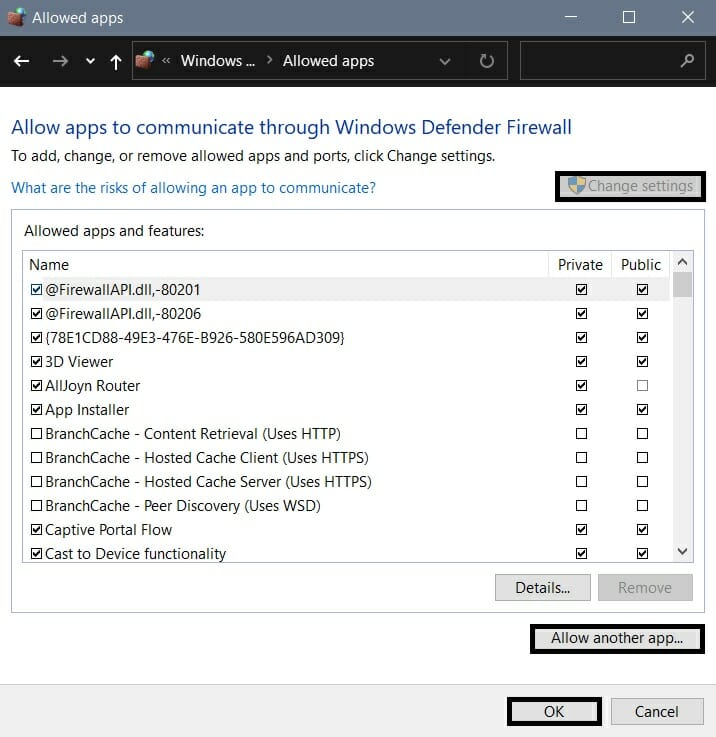
Task: Select the Allowed apps breadcrumb item
Action: (328, 61)
